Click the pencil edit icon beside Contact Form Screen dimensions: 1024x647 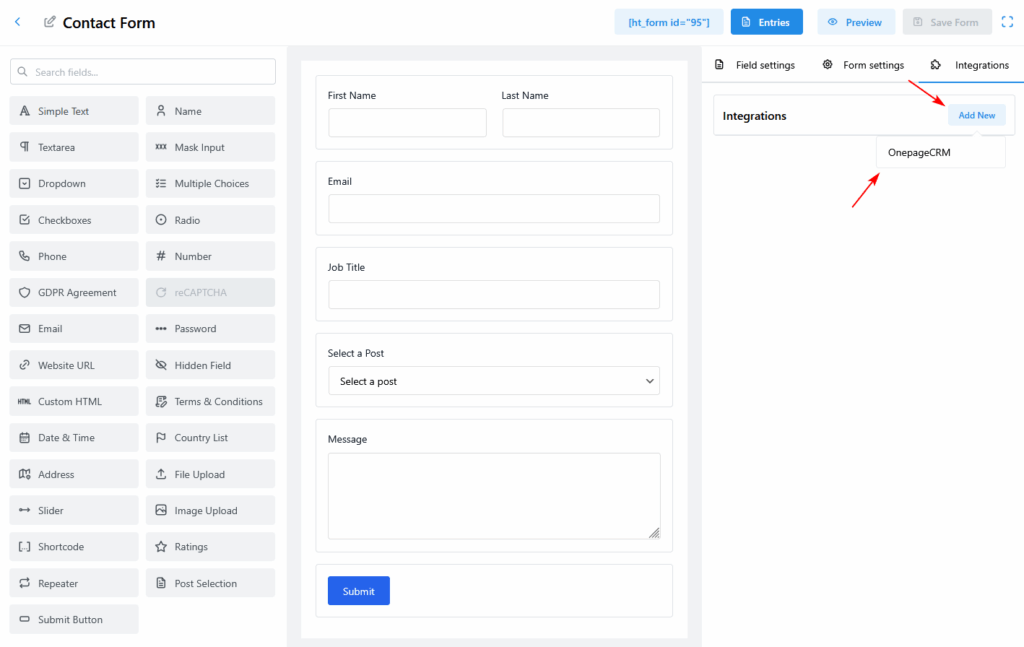(x=50, y=22)
